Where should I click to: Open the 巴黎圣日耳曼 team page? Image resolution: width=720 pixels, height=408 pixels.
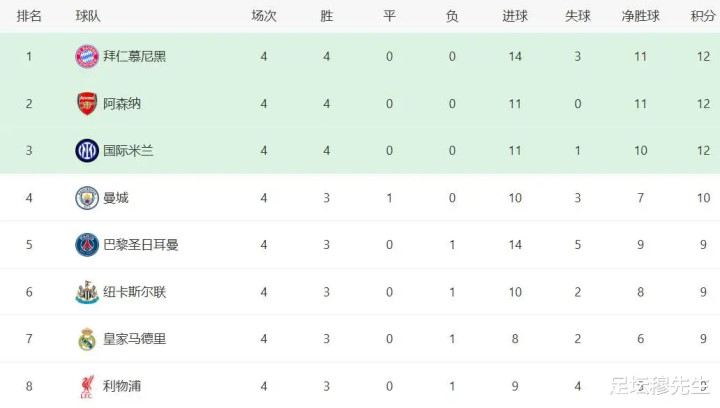[141, 244]
